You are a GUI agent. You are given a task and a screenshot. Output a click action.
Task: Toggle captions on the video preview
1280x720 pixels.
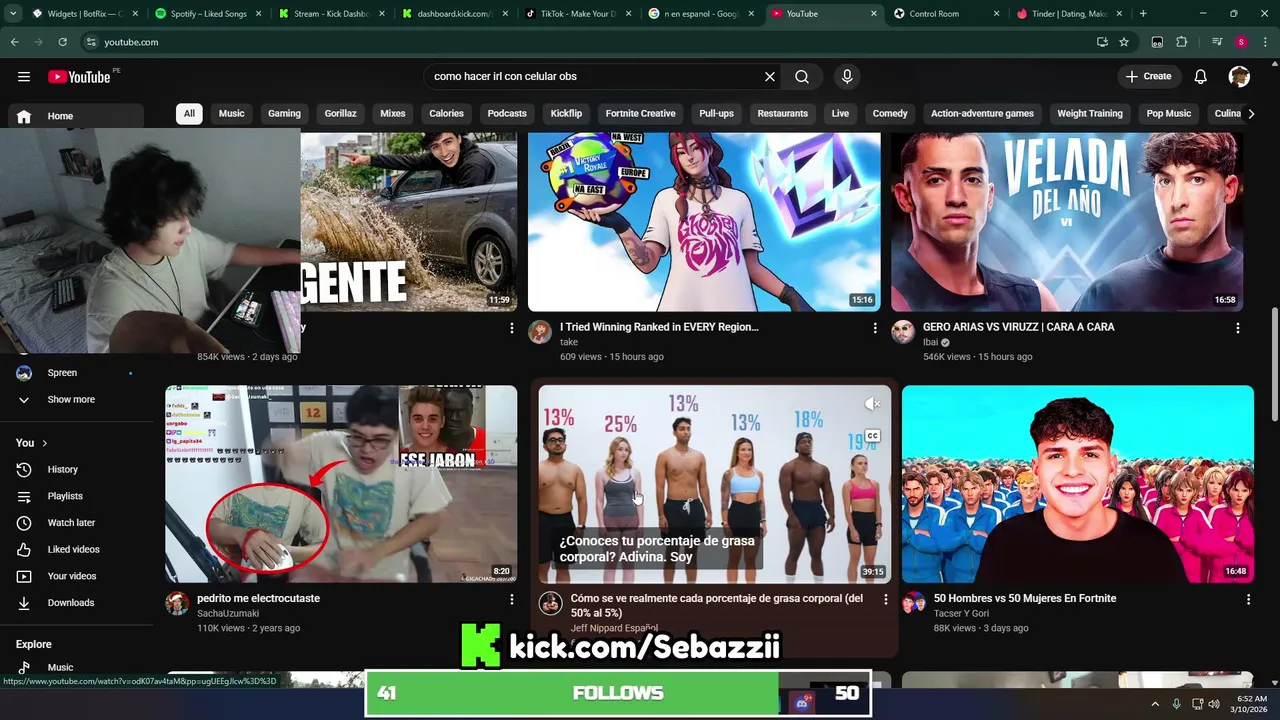coord(872,436)
